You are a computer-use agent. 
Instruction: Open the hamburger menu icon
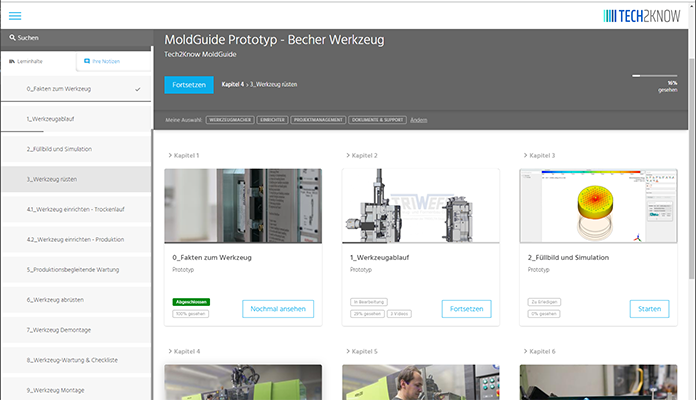pos(15,16)
